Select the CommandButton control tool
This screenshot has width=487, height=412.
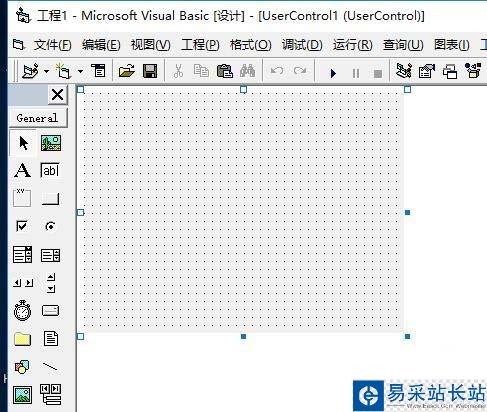point(50,199)
